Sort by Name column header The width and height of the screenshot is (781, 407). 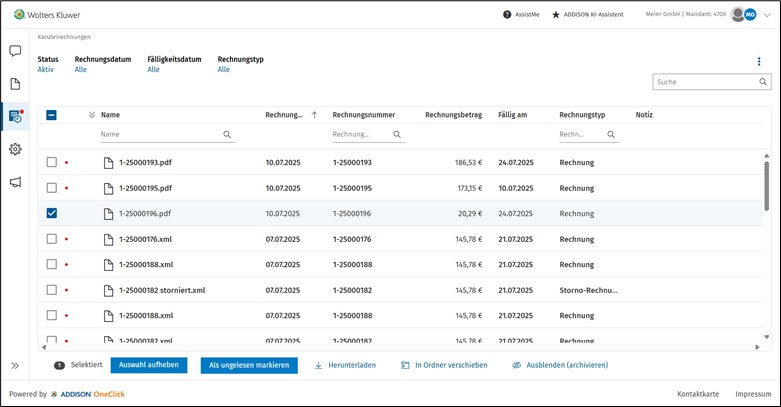point(111,115)
